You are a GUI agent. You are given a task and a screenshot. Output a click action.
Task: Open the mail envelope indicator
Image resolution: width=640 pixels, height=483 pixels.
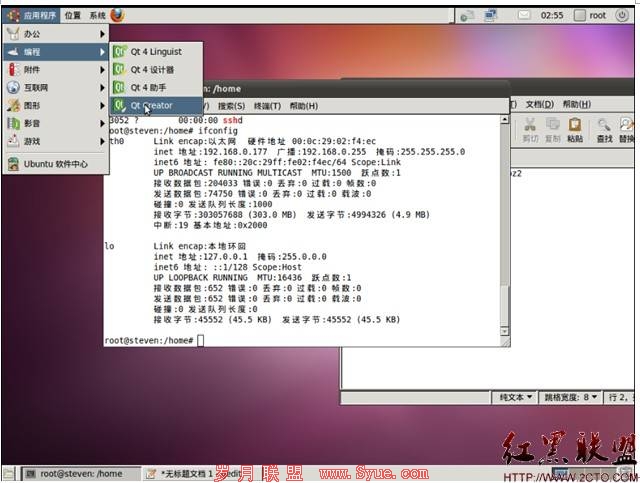524,16
